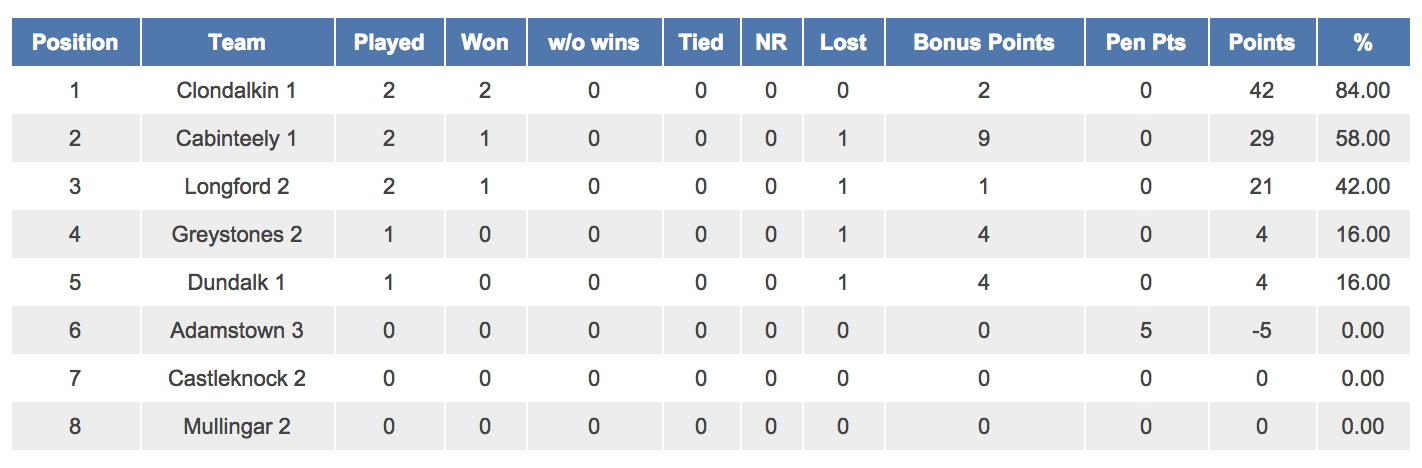Viewport: 1422px width, 468px height.
Task: Sort by the Team column header
Action: (x=237, y=43)
